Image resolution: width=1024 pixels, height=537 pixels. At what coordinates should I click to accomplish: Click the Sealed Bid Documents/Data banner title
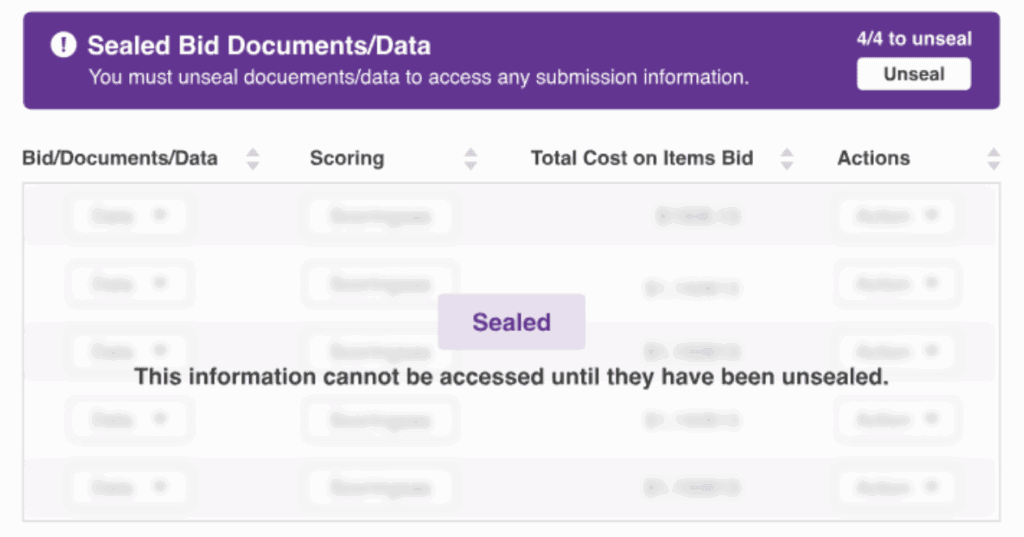click(259, 45)
